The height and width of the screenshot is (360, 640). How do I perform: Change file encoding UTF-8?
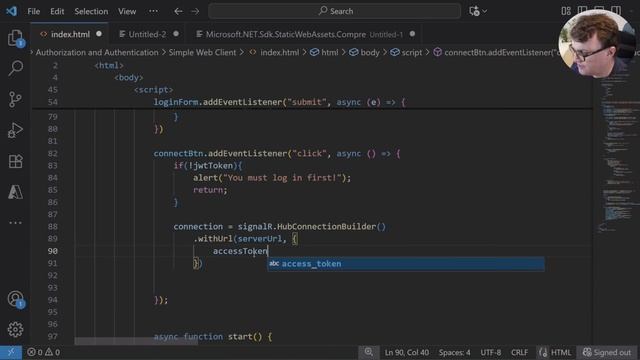click(491, 352)
